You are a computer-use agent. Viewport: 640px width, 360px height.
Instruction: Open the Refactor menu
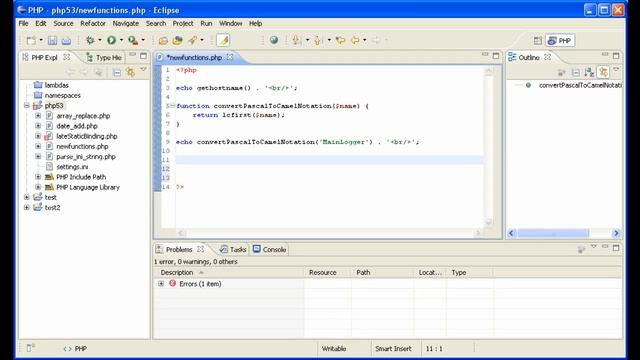click(x=93, y=23)
